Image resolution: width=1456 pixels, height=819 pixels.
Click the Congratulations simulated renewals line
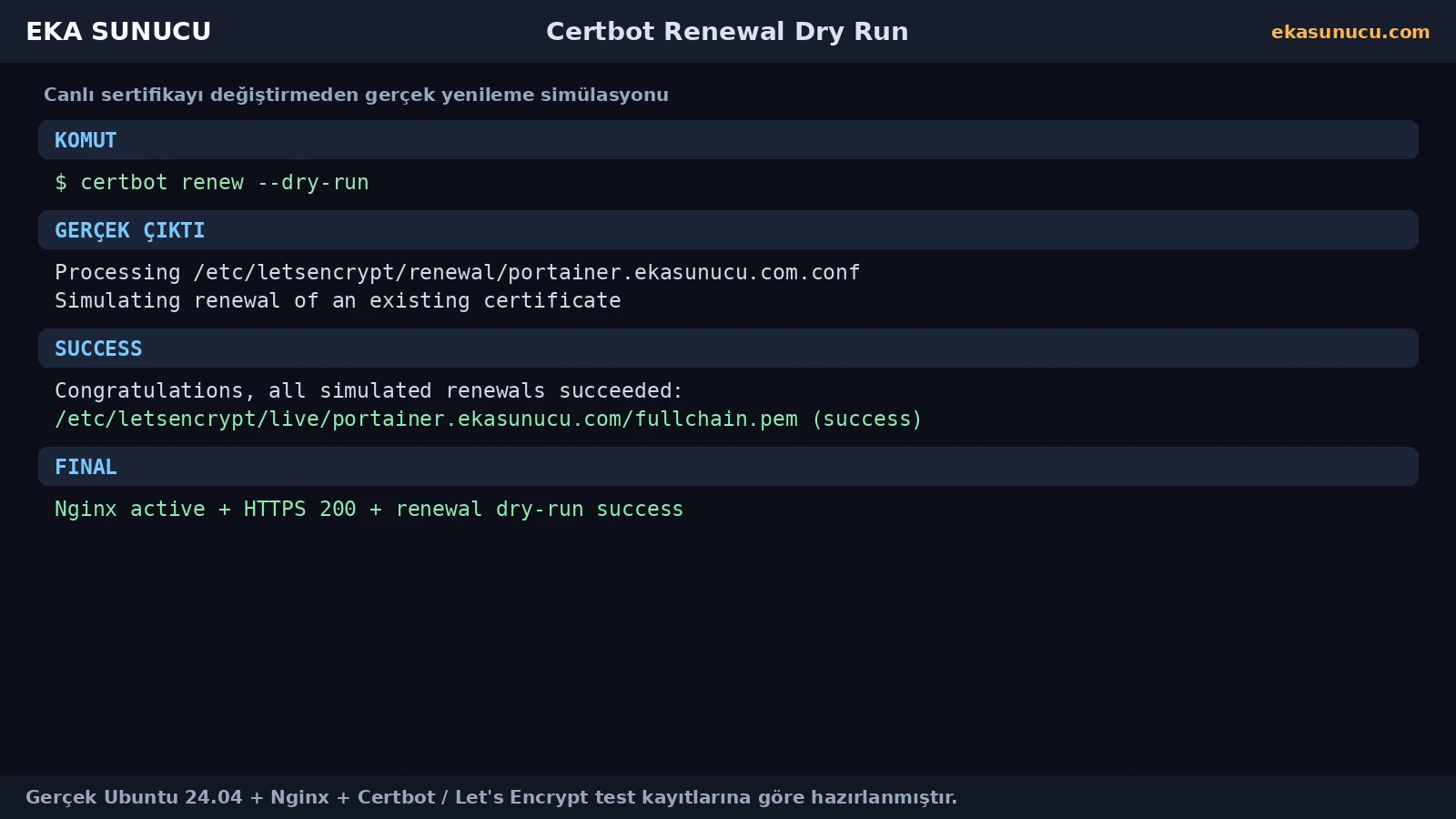pyautogui.click(x=369, y=391)
